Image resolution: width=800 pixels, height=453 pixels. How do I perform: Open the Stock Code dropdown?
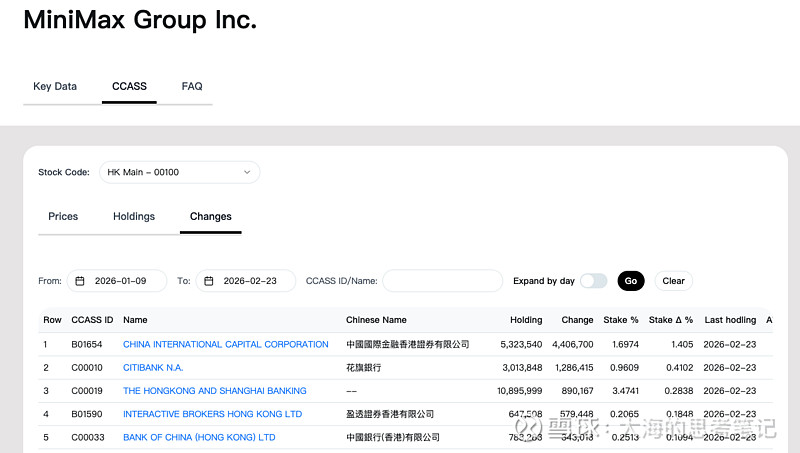(x=178, y=172)
